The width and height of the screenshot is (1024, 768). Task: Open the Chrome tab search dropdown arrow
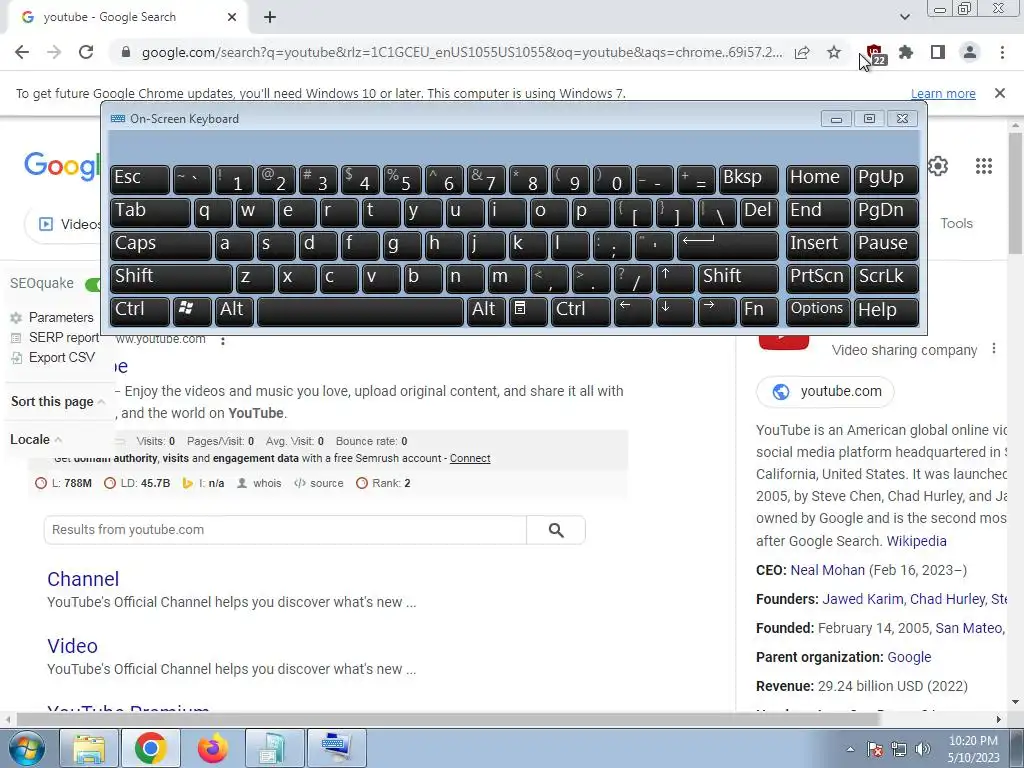click(x=904, y=17)
